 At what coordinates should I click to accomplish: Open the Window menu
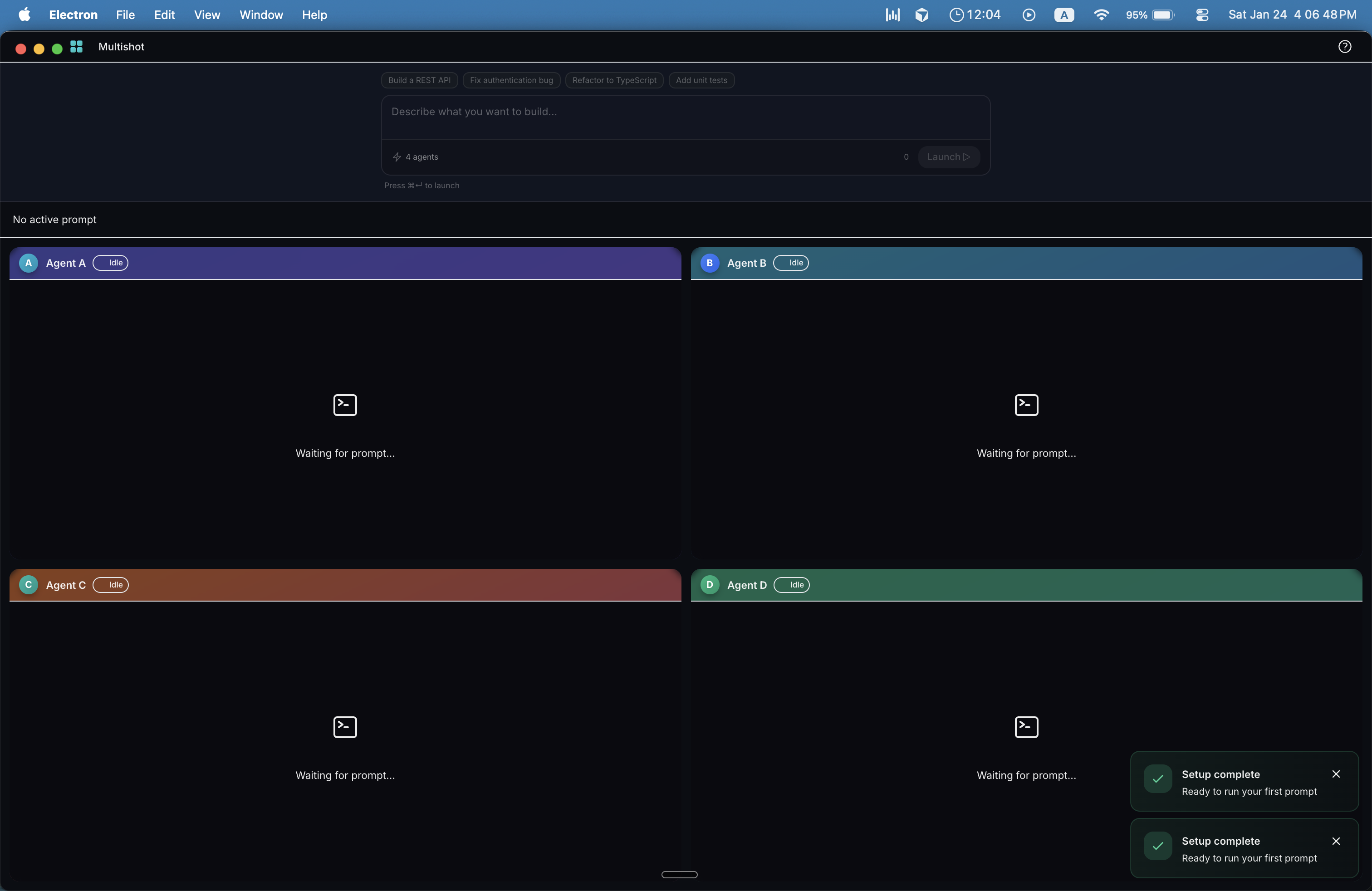point(260,15)
